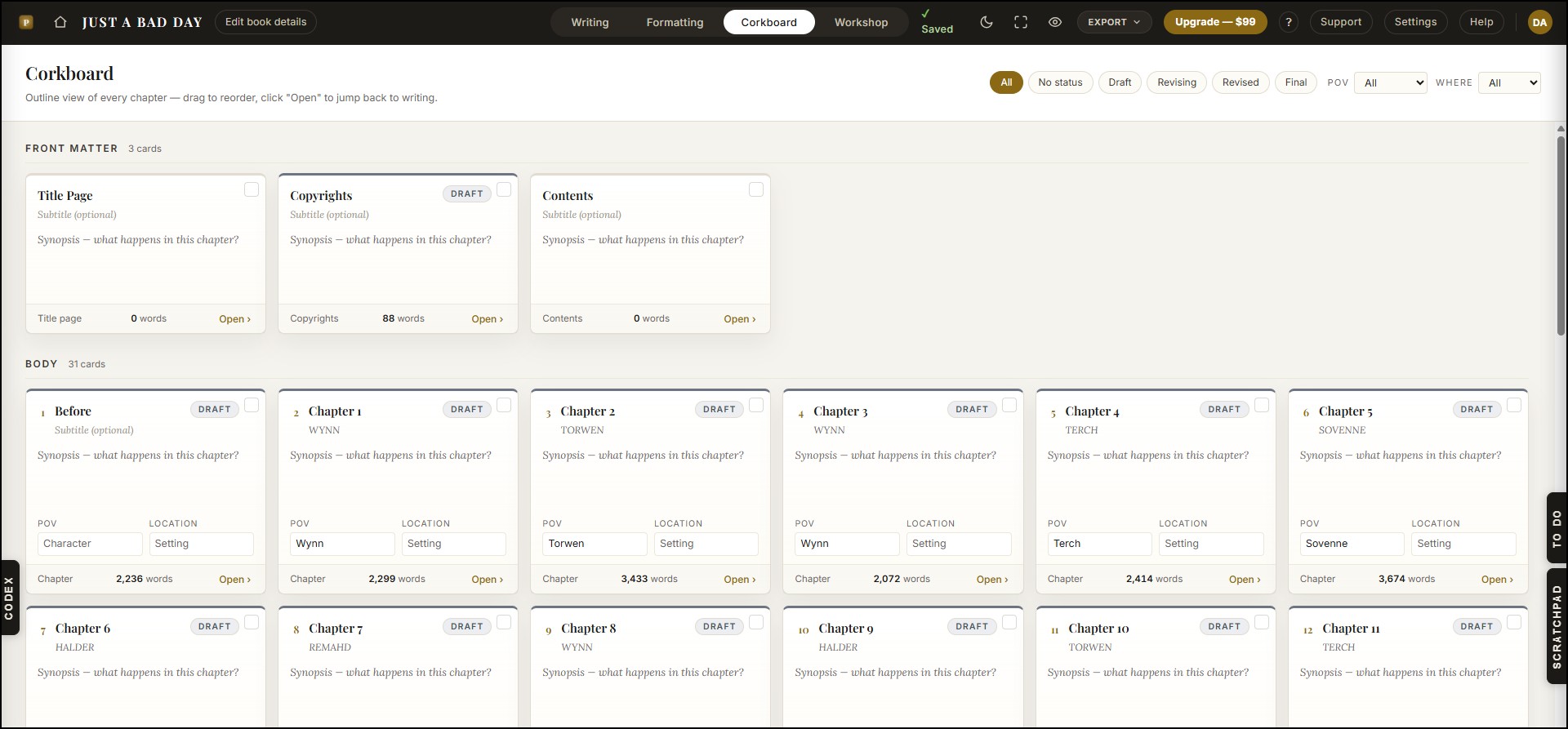The width and height of the screenshot is (1568, 729).
Task: Click the DRAFT badge on Chapter 4
Action: (x=1224, y=409)
